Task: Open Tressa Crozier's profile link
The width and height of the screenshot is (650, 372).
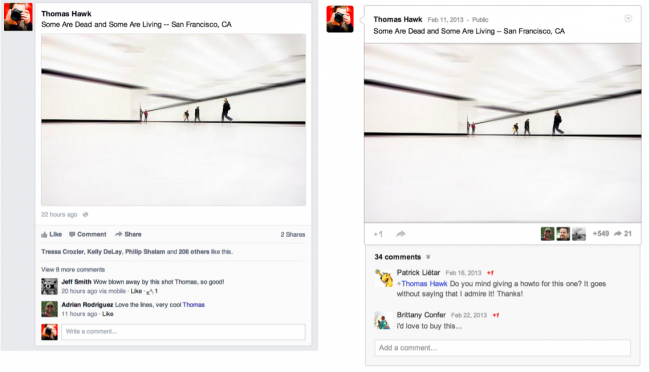Action: click(63, 252)
